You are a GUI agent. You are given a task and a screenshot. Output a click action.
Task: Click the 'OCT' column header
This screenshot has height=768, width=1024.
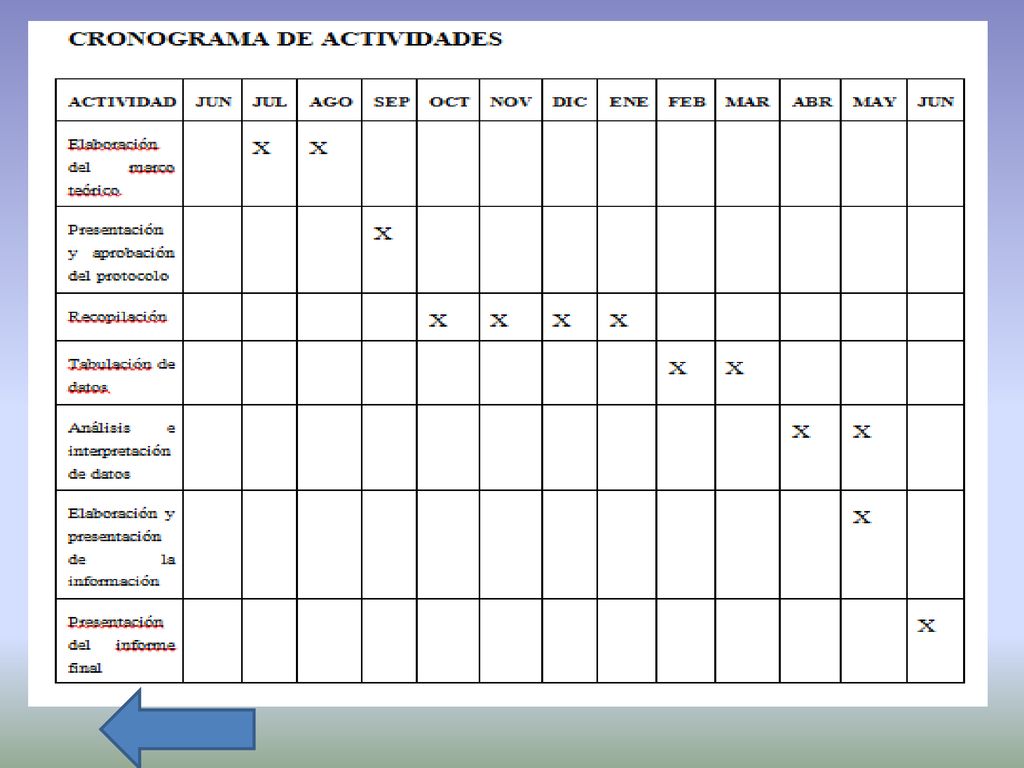point(449,102)
